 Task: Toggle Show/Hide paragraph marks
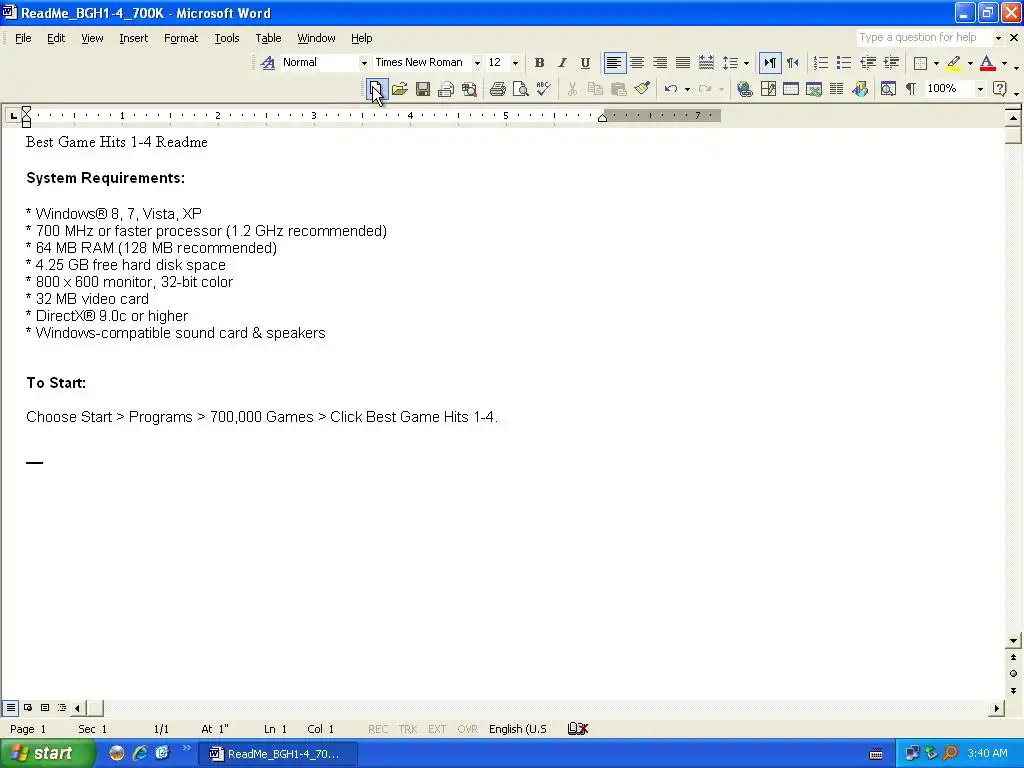point(911,89)
